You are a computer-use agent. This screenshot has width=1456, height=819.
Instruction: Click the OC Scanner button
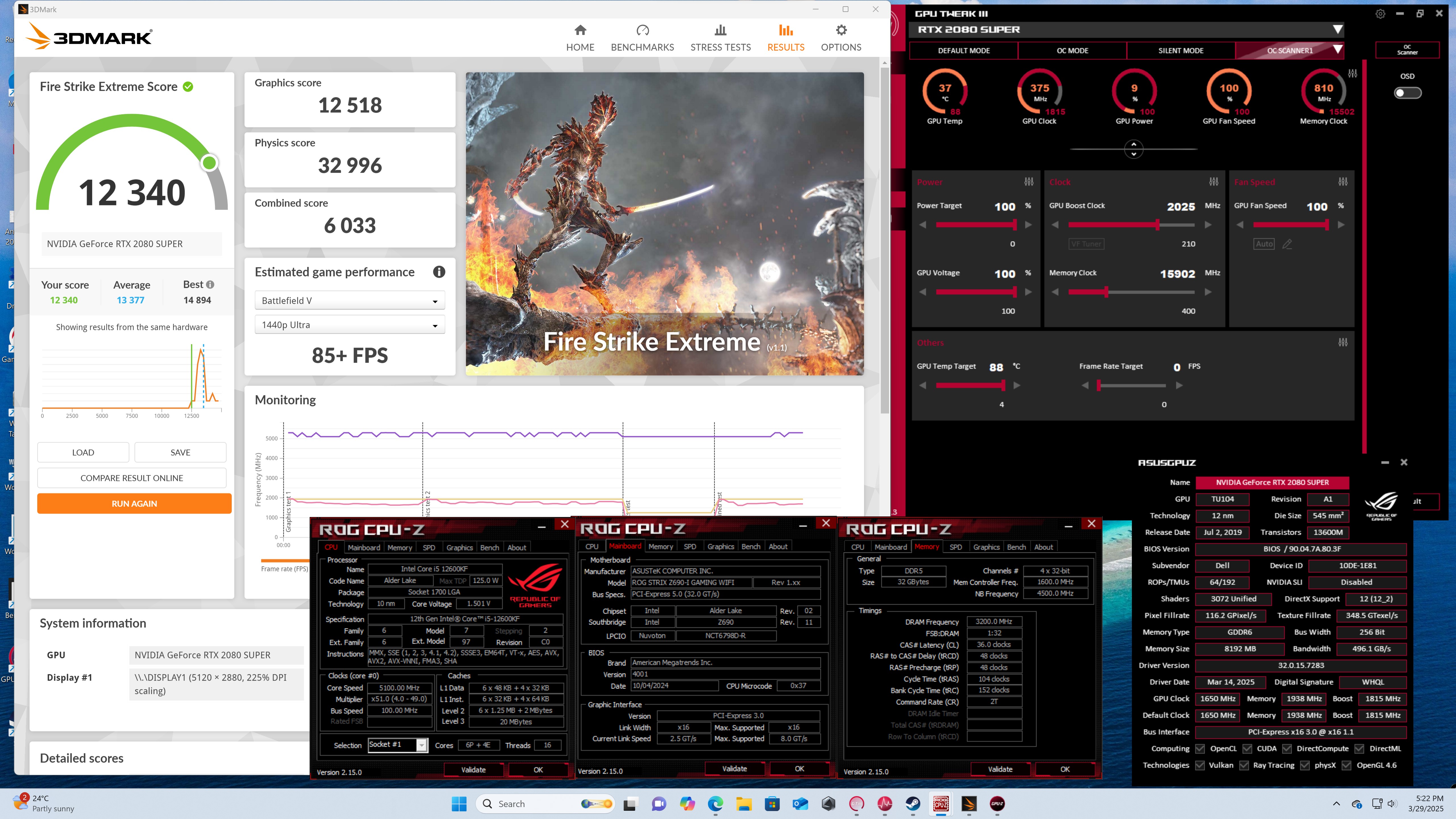(x=1407, y=50)
